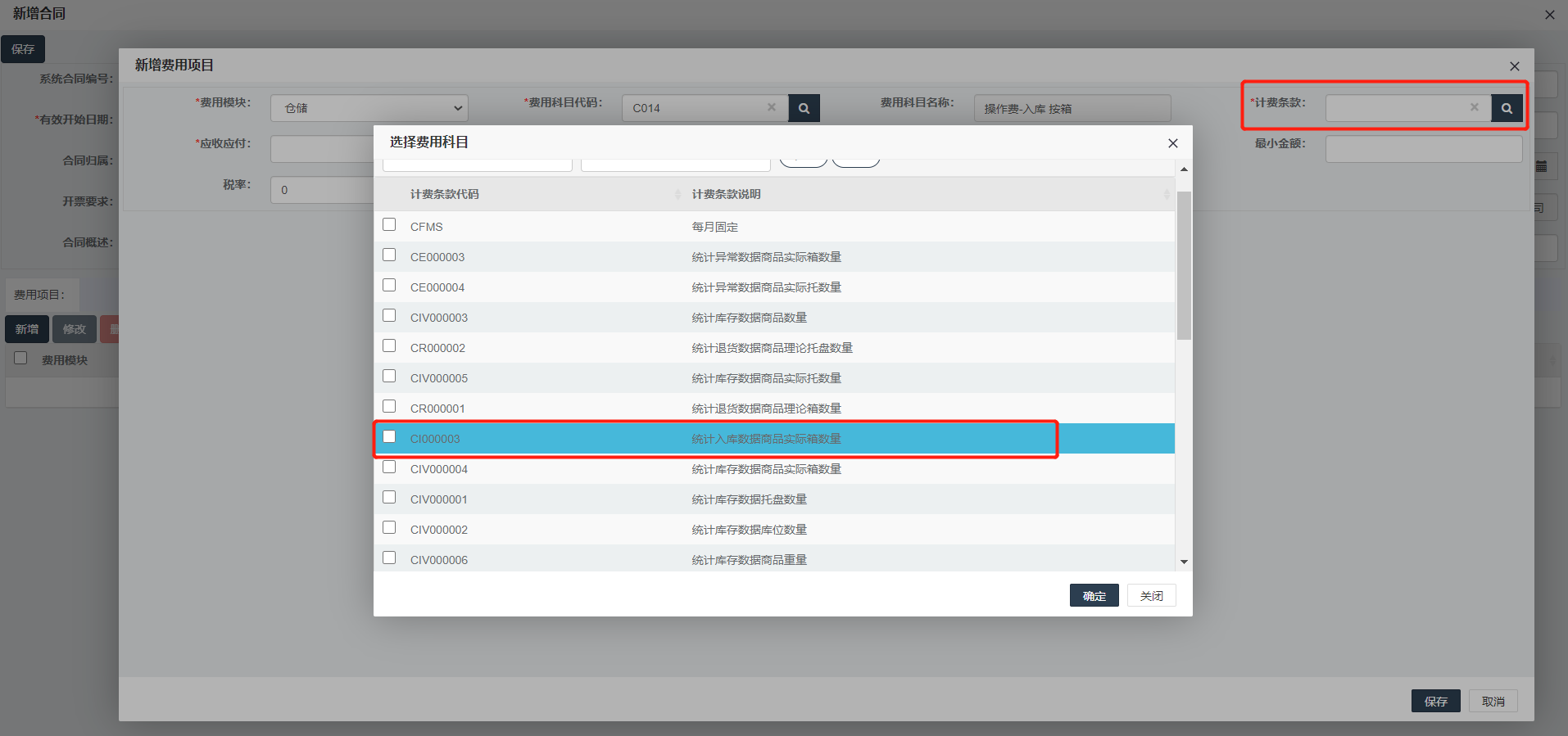This screenshot has height=736, width=1568.
Task: Click the search icon beside 费用科目代码 C014
Action: pos(804,108)
